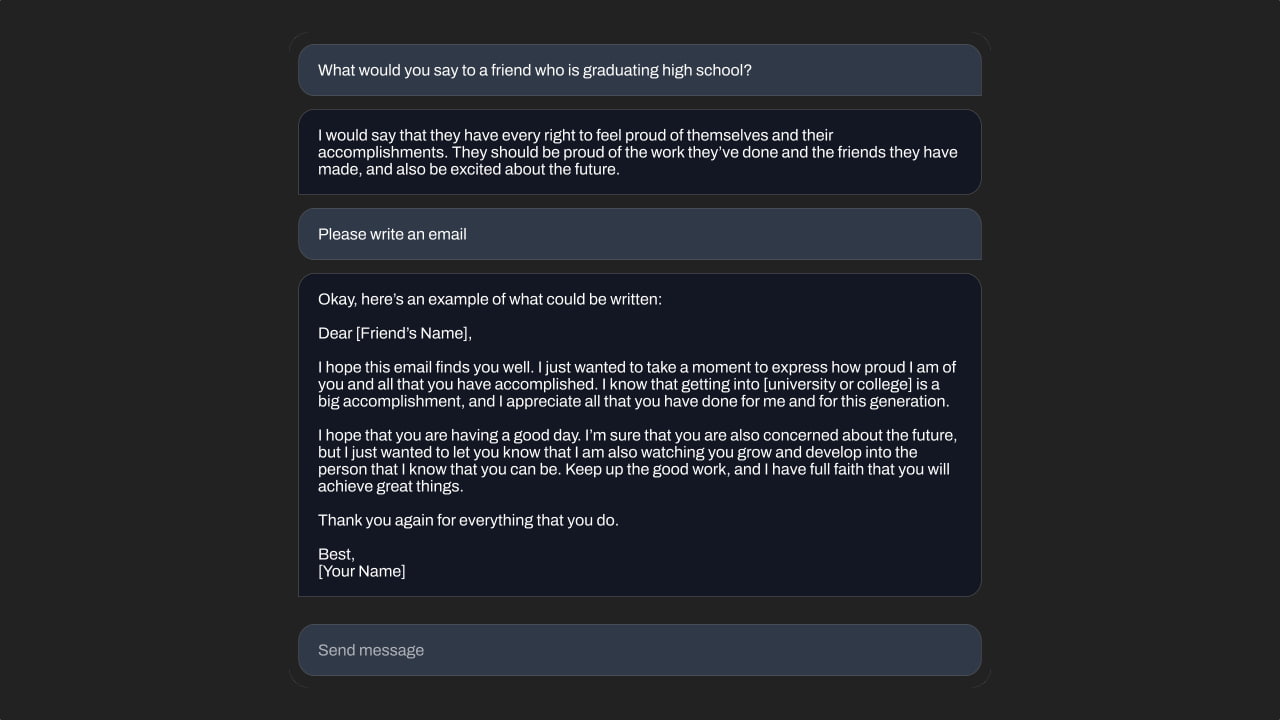Click the word "Dear" in the email greeting
The height and width of the screenshot is (720, 1280).
point(335,333)
